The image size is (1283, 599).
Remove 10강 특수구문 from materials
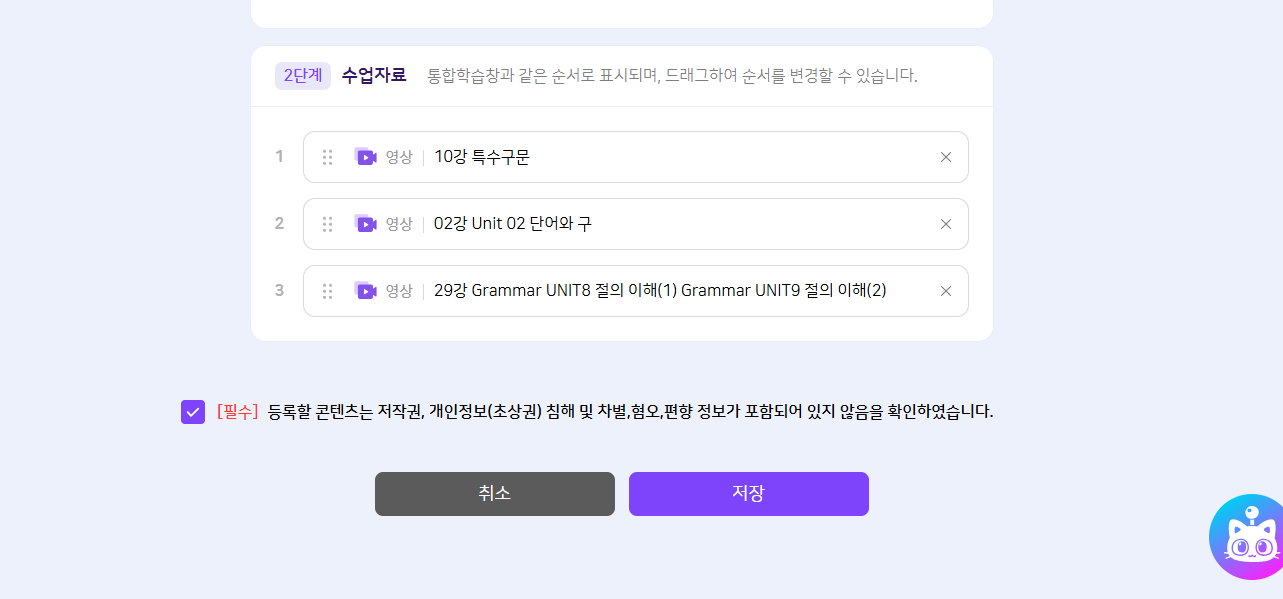coord(946,157)
